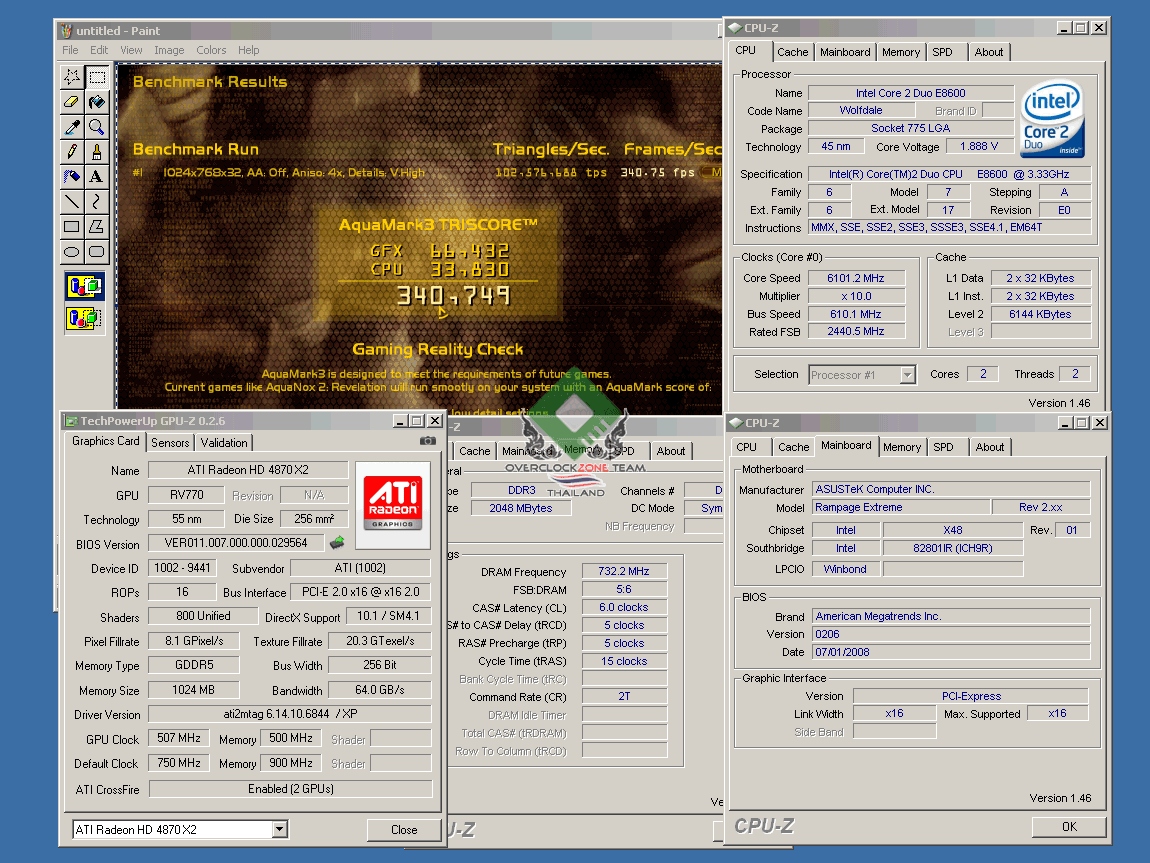Select the Graphics Card tab in GPU-Z
The width and height of the screenshot is (1150, 863).
(x=106, y=441)
